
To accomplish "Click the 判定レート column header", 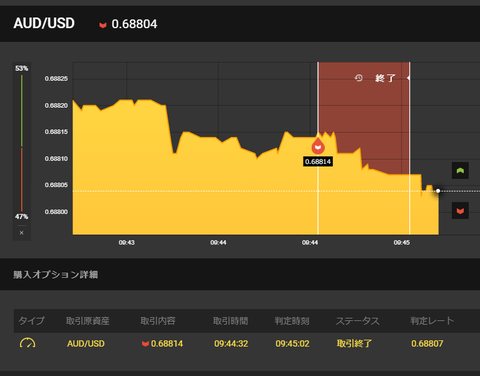I will pos(432,321).
